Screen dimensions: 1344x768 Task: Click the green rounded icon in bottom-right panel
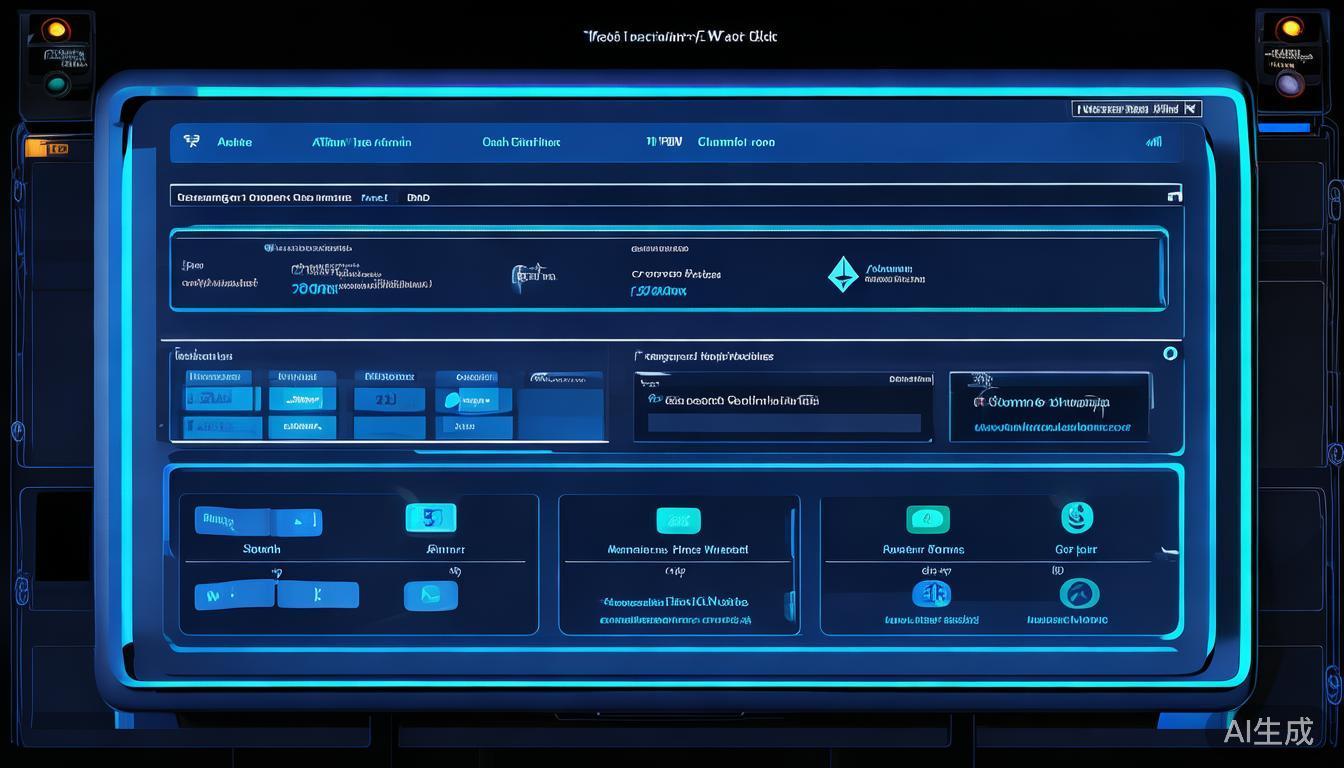[x=927, y=519]
